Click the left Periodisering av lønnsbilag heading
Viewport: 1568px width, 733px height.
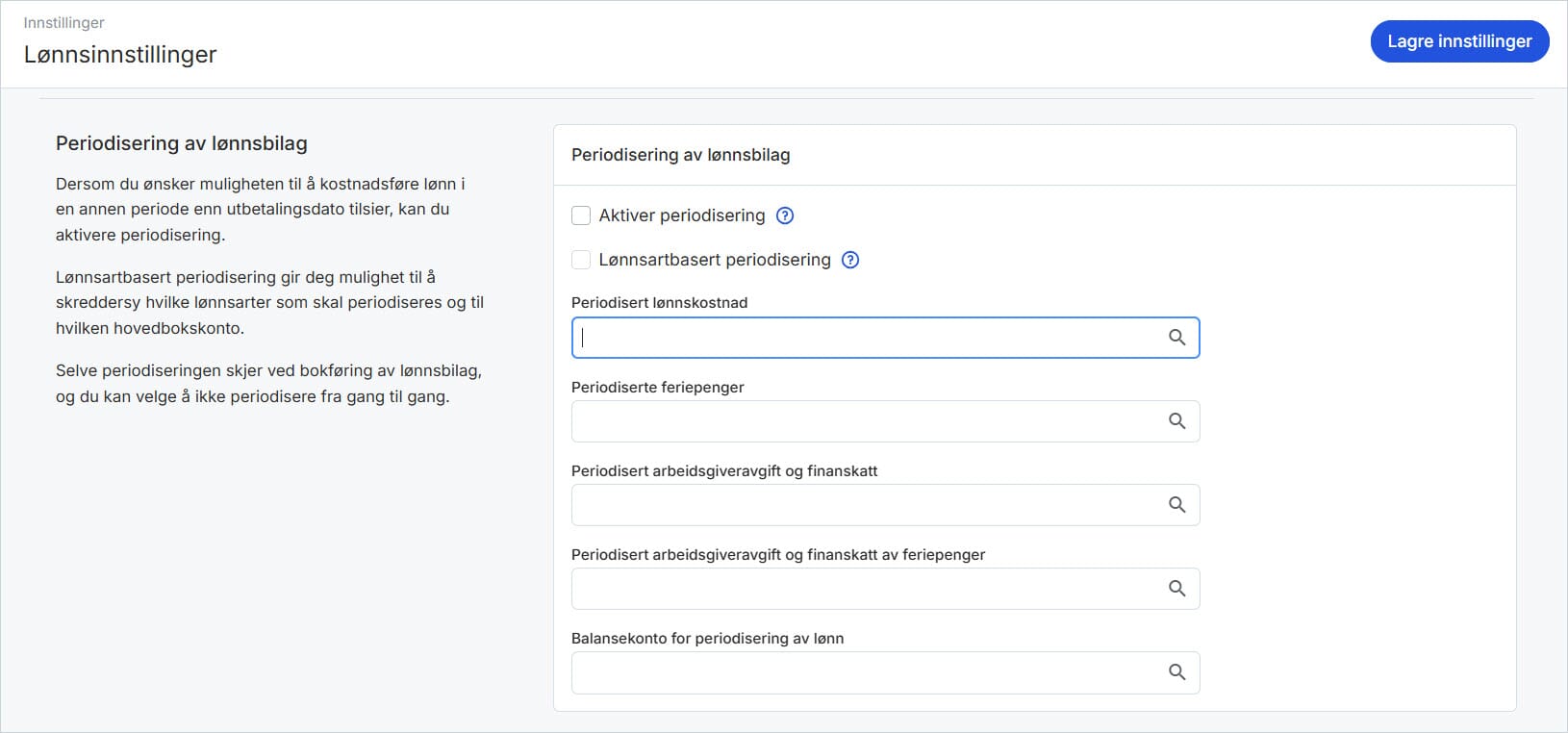182,143
